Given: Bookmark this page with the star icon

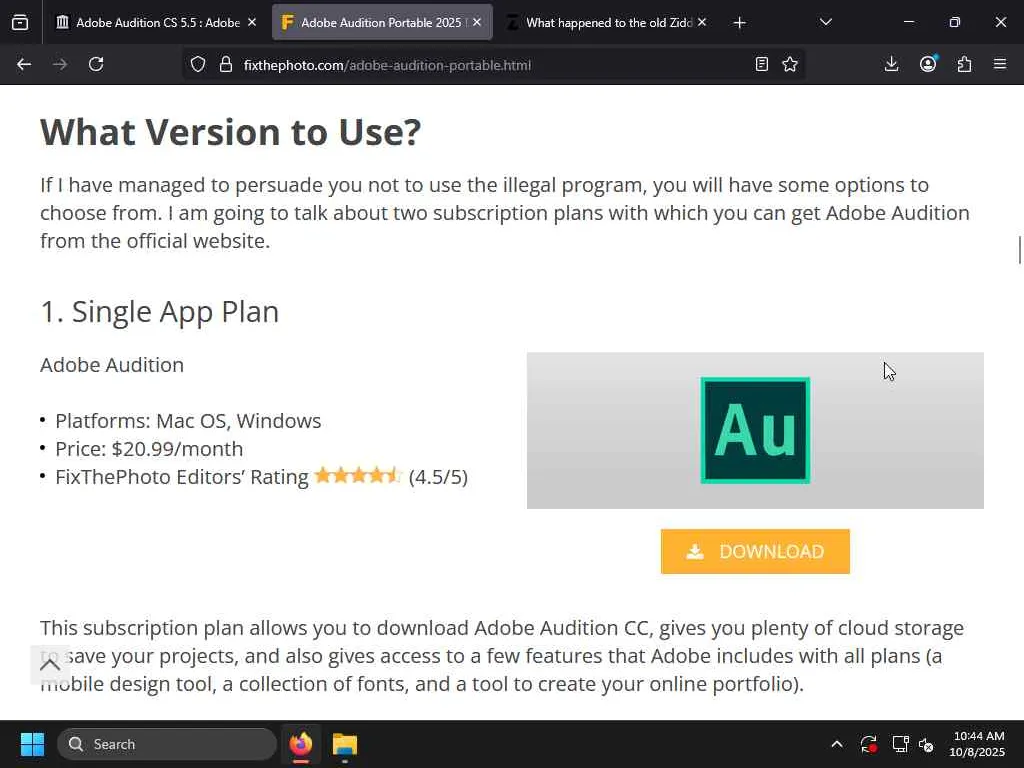Looking at the screenshot, I should [790, 64].
